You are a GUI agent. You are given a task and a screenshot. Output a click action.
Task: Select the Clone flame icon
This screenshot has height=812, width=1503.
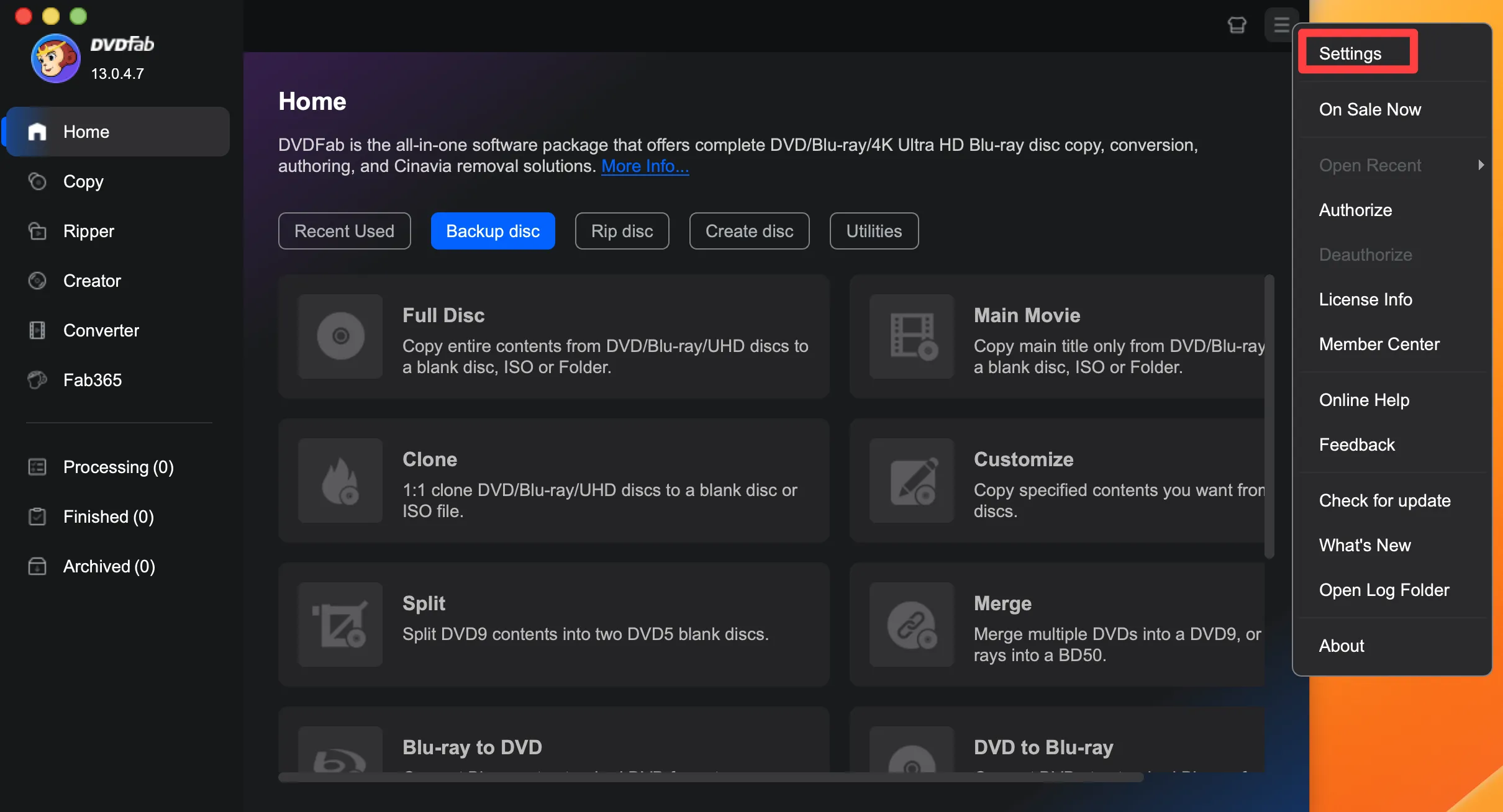click(340, 480)
